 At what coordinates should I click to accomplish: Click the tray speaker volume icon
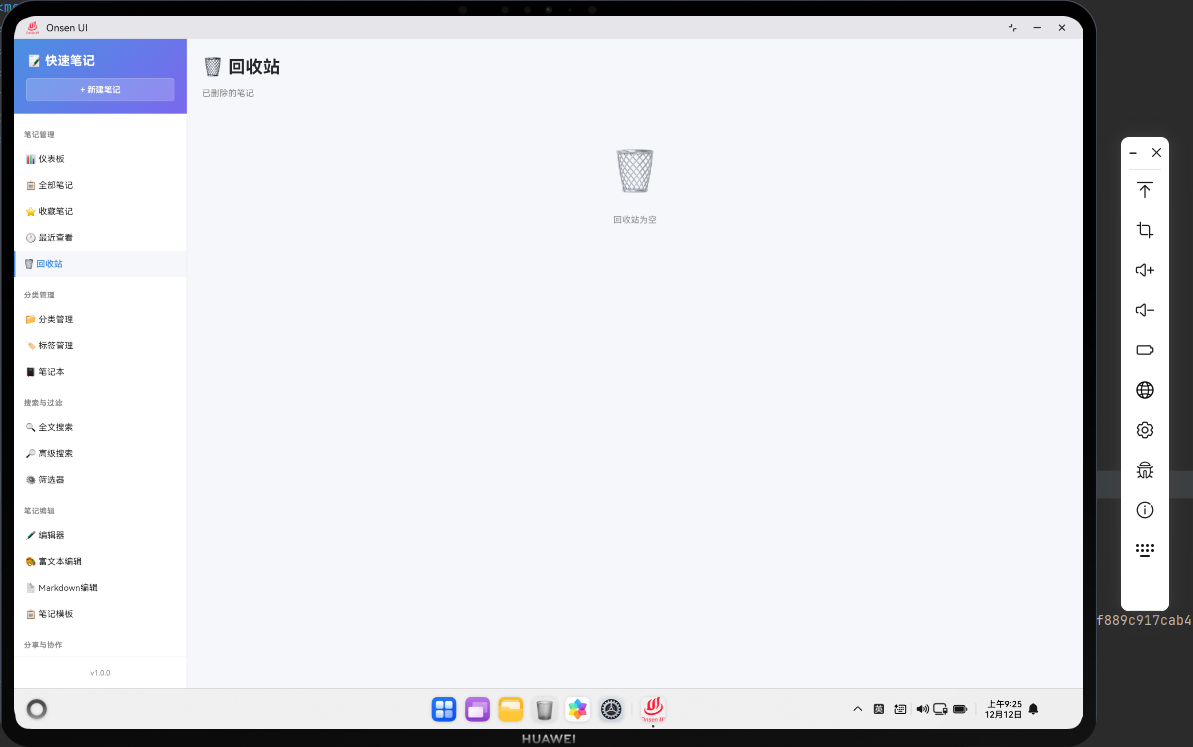tap(922, 709)
